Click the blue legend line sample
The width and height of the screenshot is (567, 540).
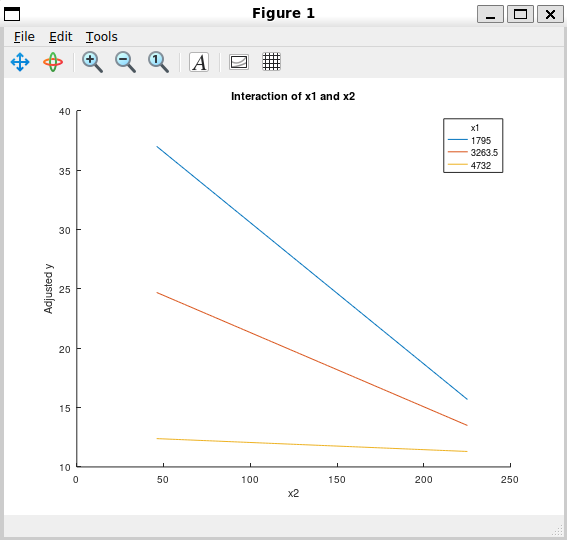[457, 140]
